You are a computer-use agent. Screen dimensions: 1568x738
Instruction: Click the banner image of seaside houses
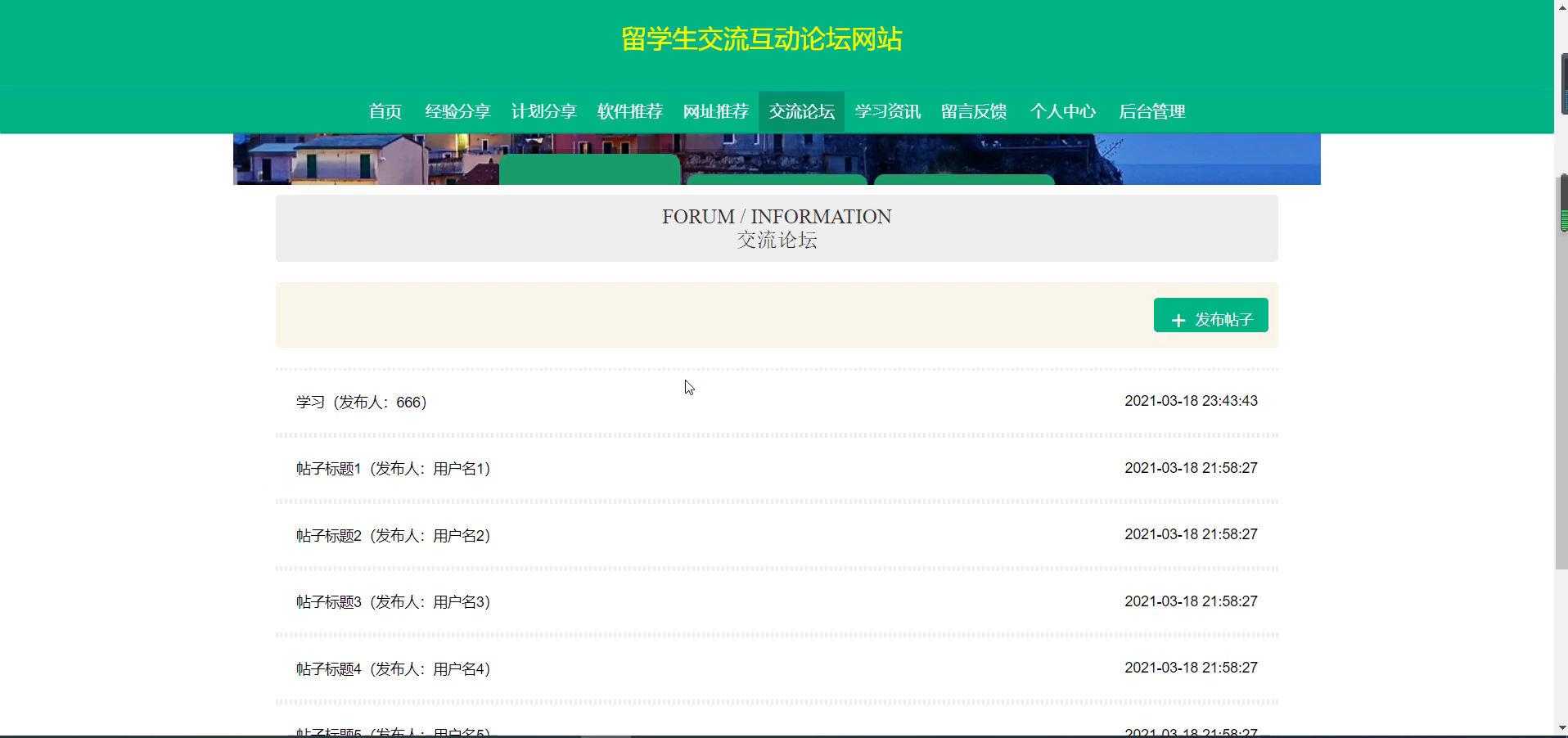click(x=777, y=159)
